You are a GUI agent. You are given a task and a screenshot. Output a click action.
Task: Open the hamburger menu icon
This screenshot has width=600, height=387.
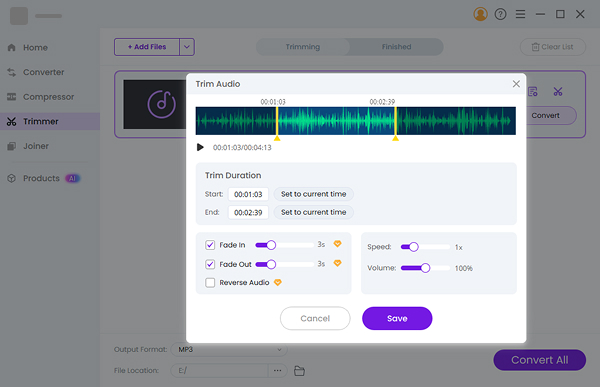(520, 14)
